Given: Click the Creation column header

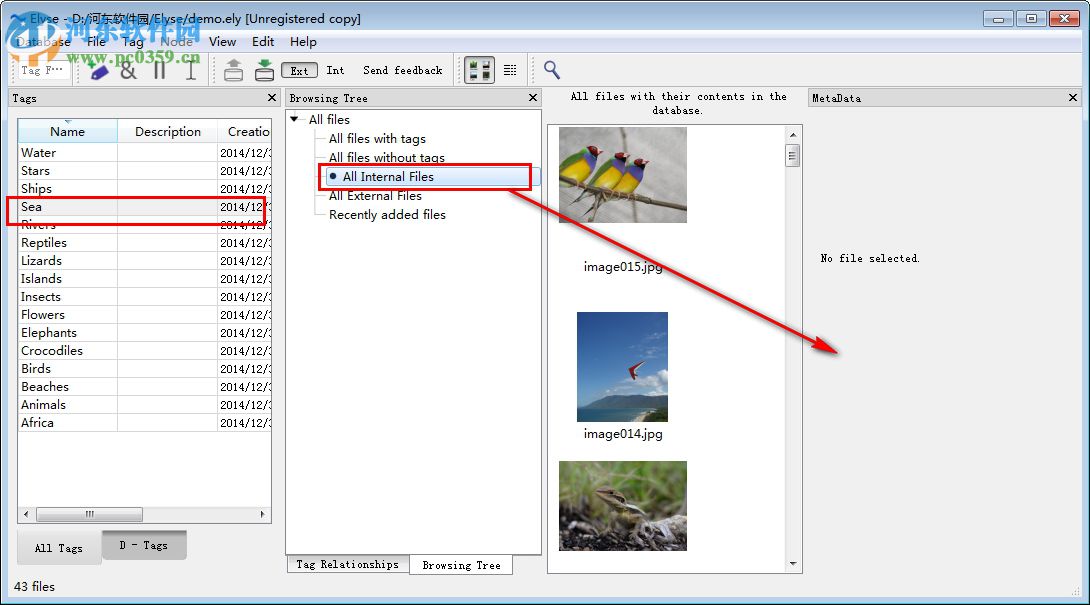Looking at the screenshot, I should point(245,131).
